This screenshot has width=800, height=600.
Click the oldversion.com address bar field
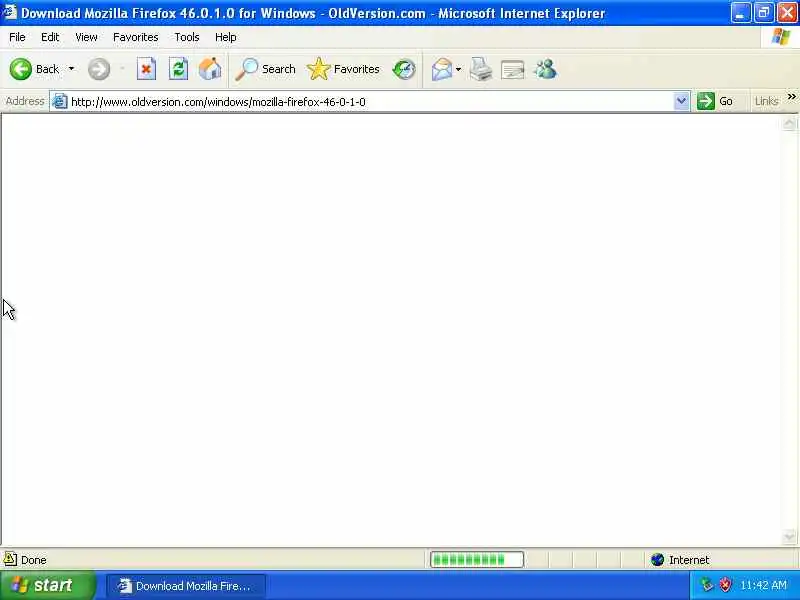point(370,102)
